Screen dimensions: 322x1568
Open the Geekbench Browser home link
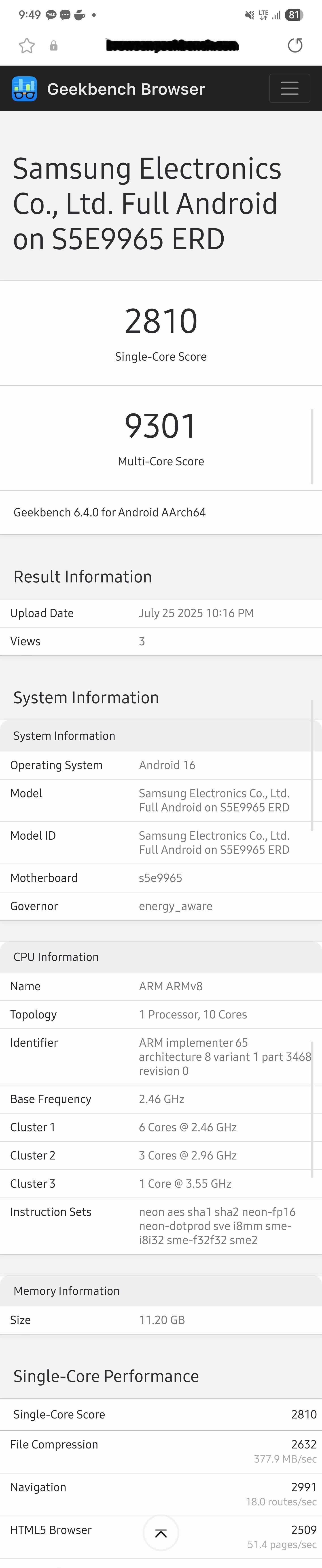tap(126, 89)
